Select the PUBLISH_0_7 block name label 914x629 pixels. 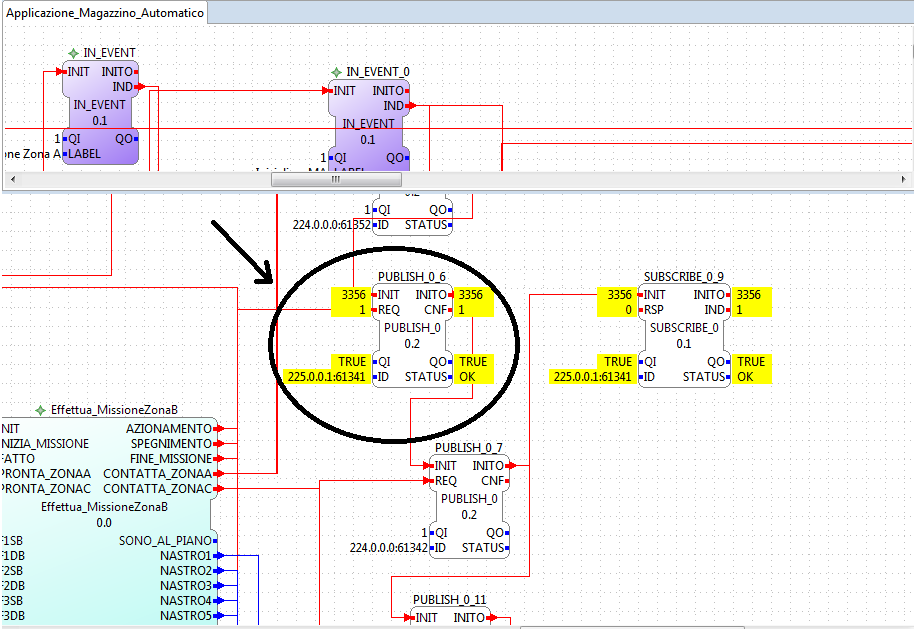tap(469, 448)
